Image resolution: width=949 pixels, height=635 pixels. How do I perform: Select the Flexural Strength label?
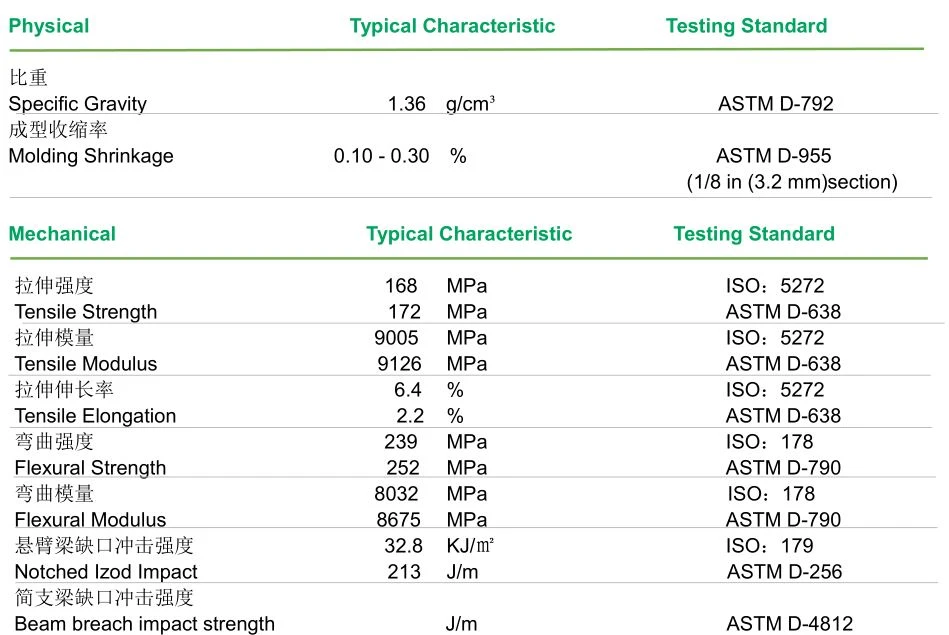pos(90,468)
